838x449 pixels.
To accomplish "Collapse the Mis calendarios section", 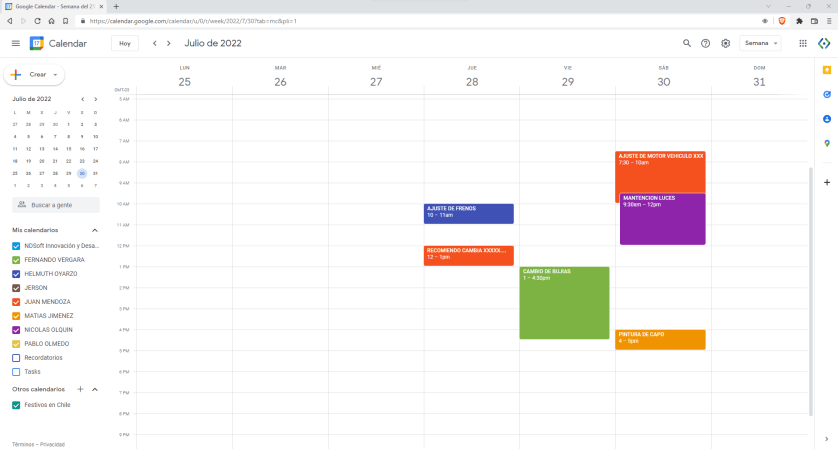I will pyautogui.click(x=95, y=230).
